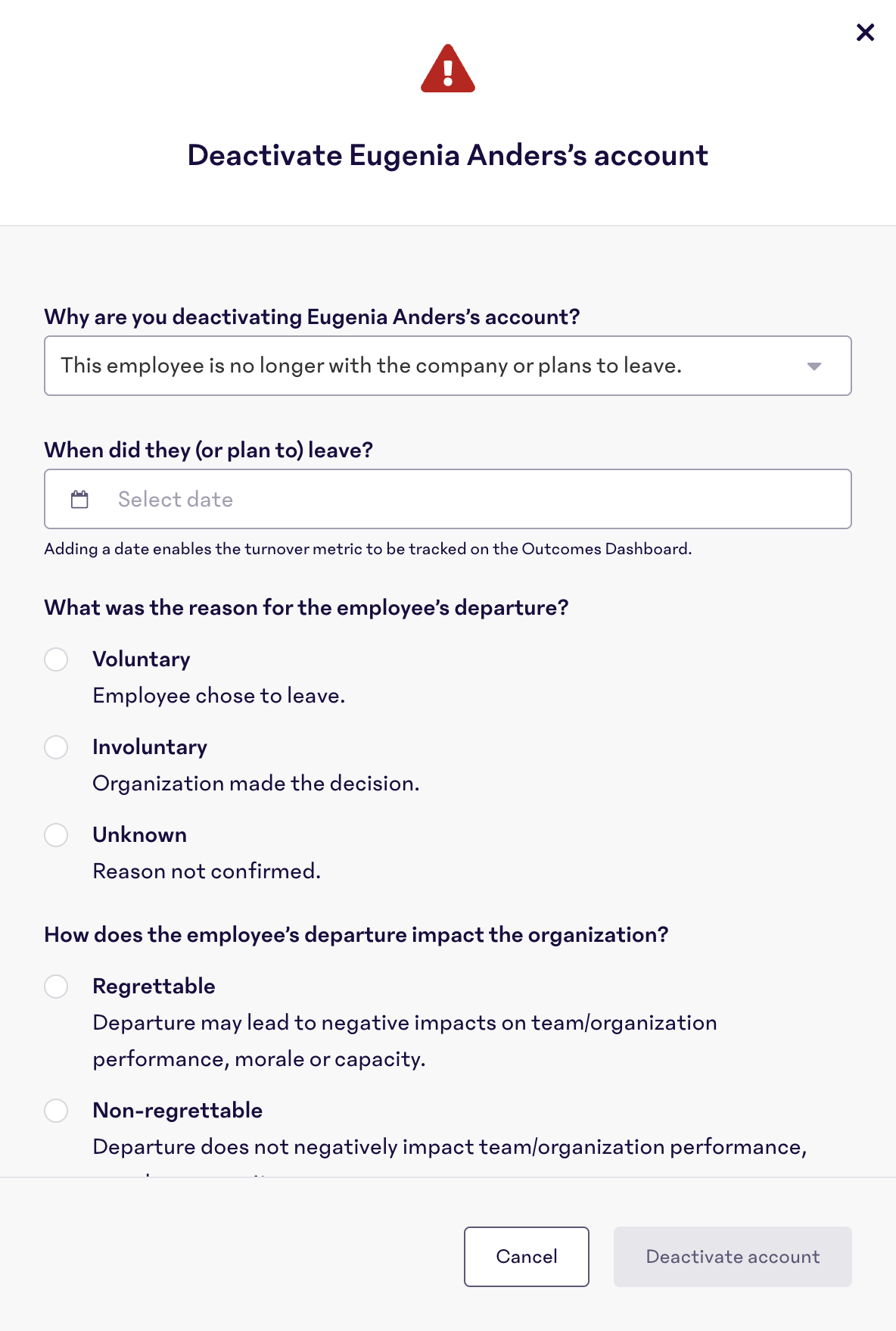Expand the deactivation reason dropdown arrow
896x1331 pixels.
814,366
